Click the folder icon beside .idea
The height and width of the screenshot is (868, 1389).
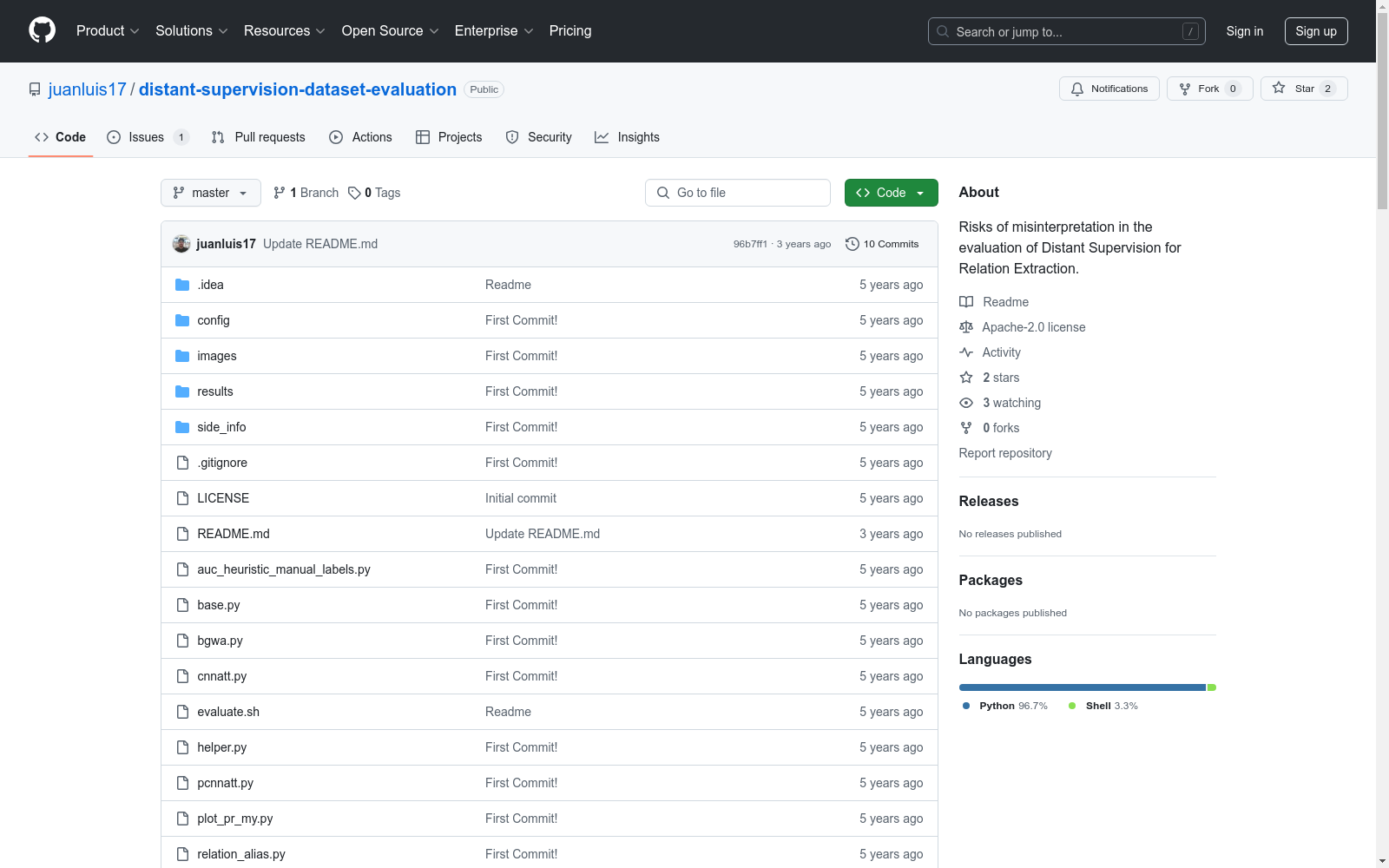pyautogui.click(x=182, y=285)
